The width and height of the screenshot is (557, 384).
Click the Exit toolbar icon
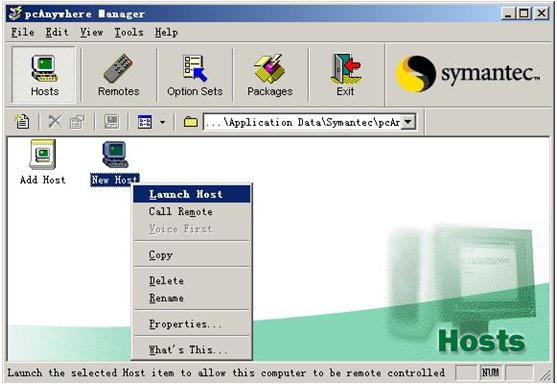346,75
